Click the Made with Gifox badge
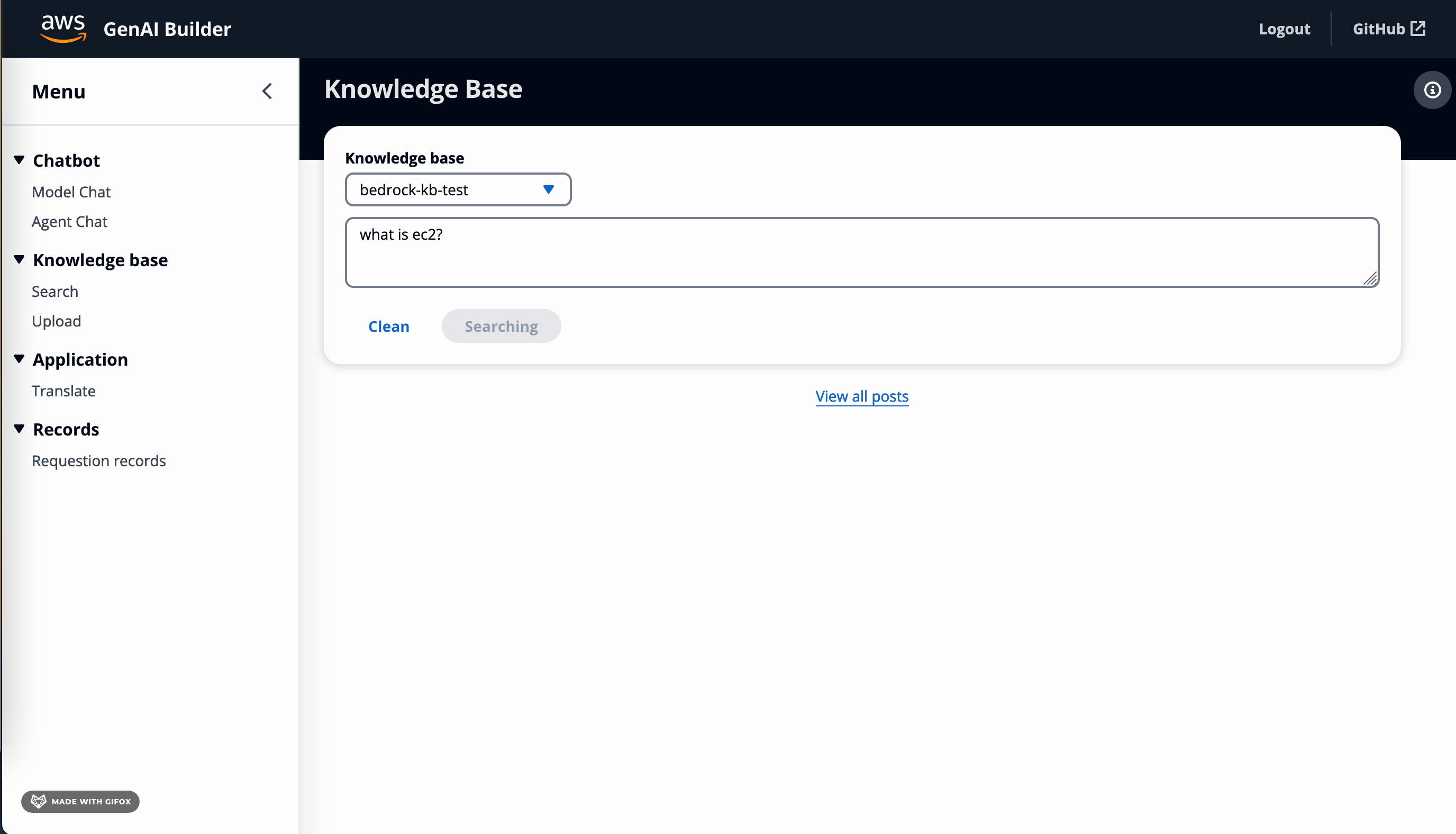This screenshot has width=1456, height=834. coord(80,801)
